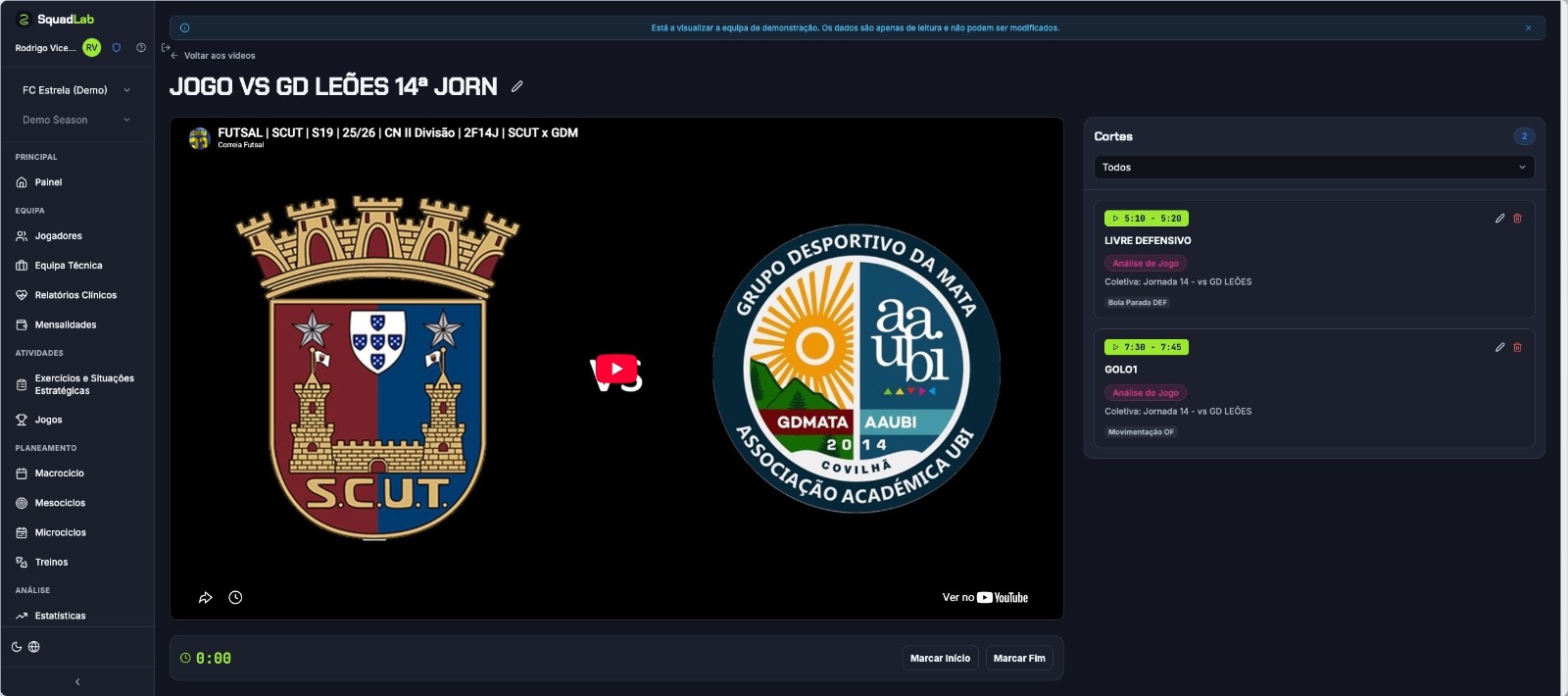Edit the LIVRE DEFENSIVO cut

tap(1499, 219)
